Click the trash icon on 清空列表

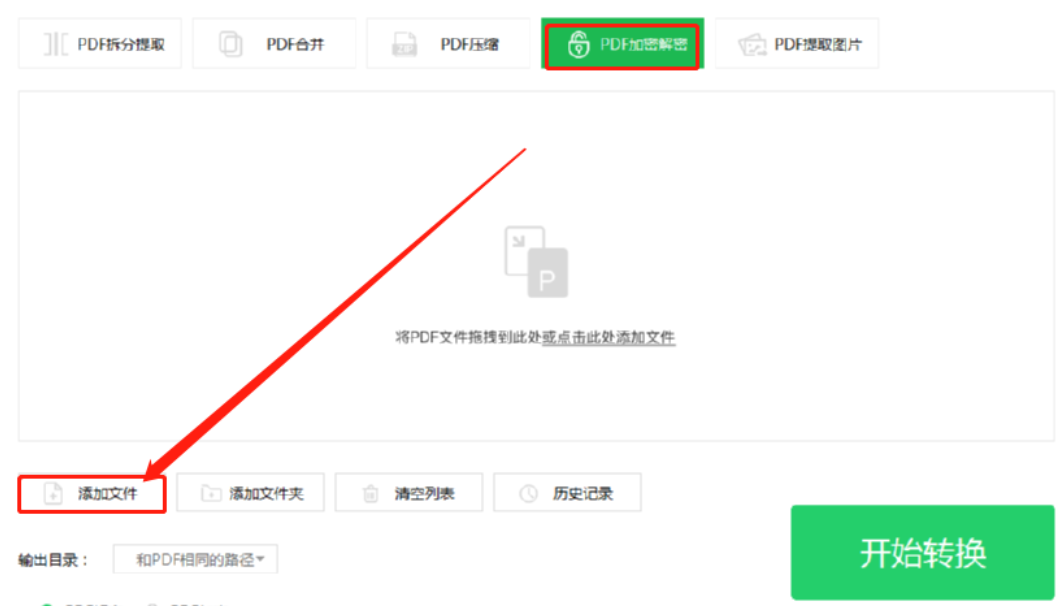pyautogui.click(x=370, y=494)
